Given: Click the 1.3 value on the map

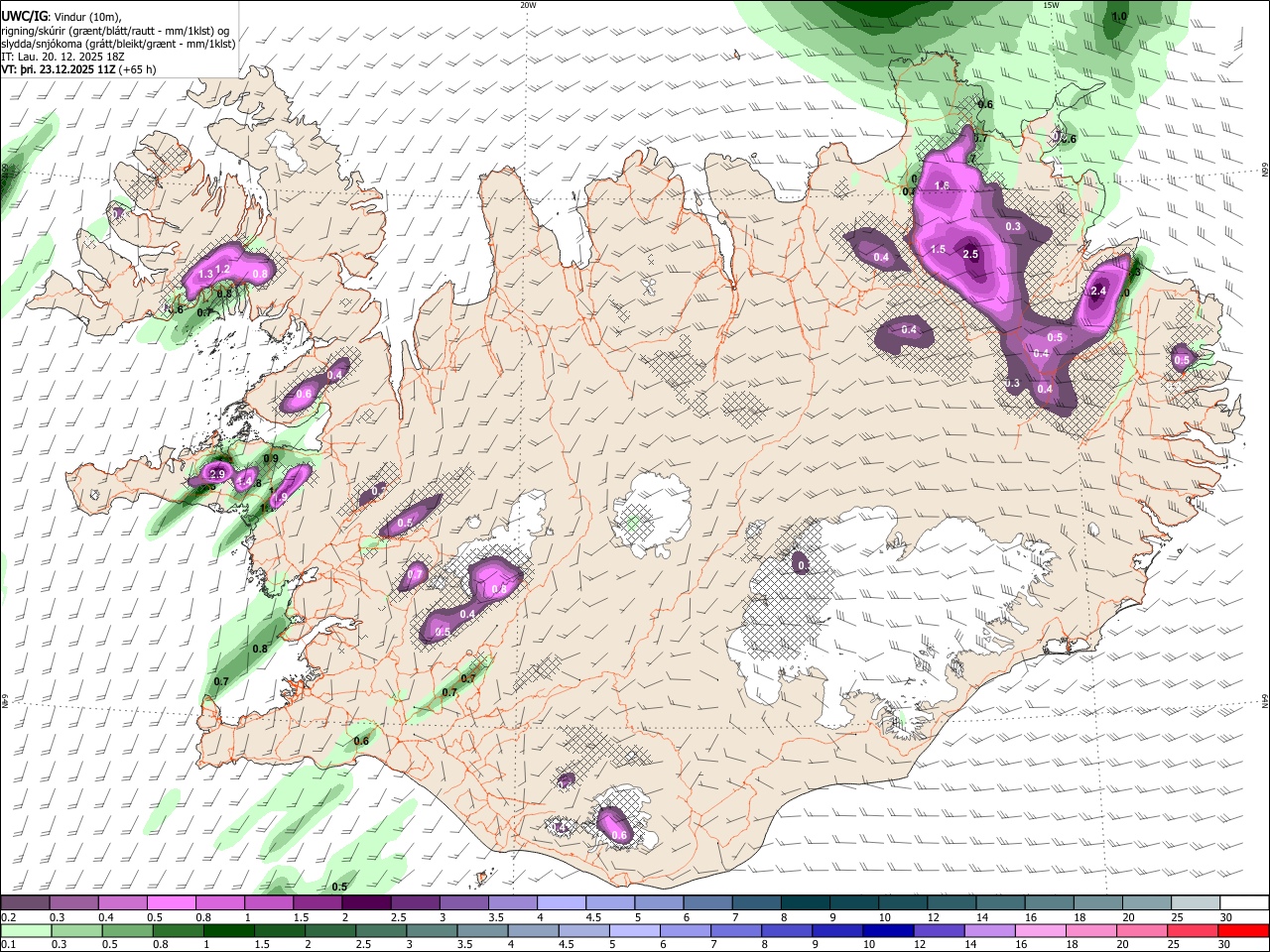Looking at the screenshot, I should tap(206, 274).
